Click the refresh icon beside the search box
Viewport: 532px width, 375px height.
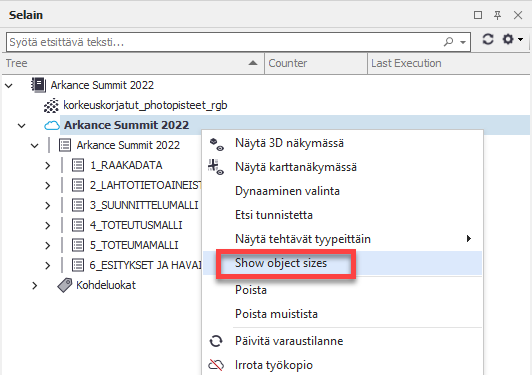coord(488,39)
